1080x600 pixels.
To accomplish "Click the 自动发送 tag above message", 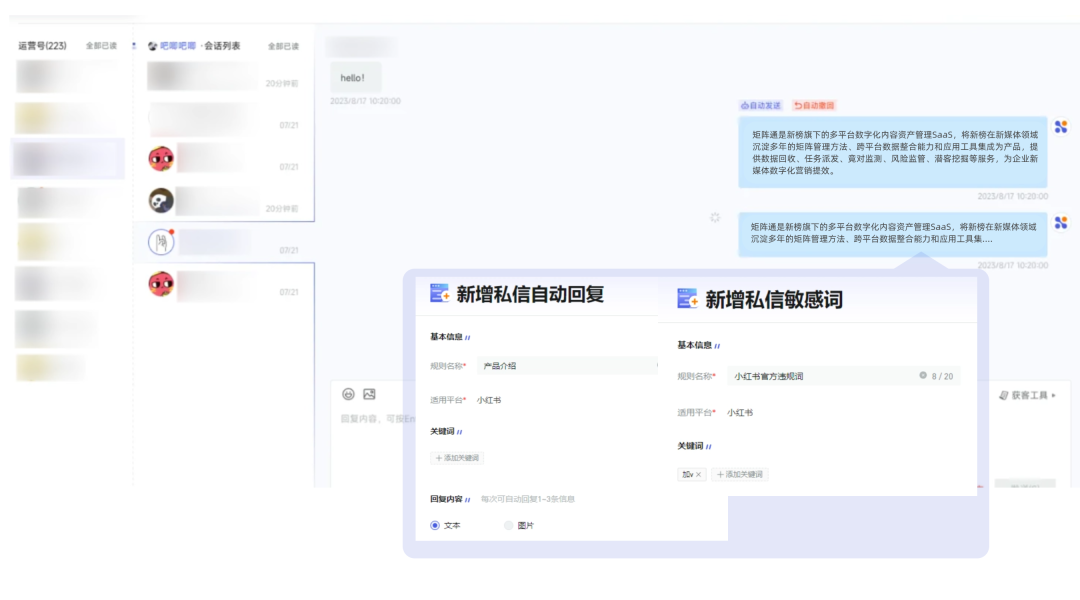I will click(761, 105).
